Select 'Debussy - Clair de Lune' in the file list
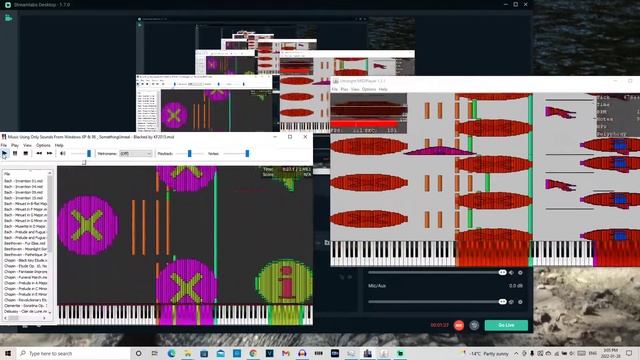 (x=25, y=311)
